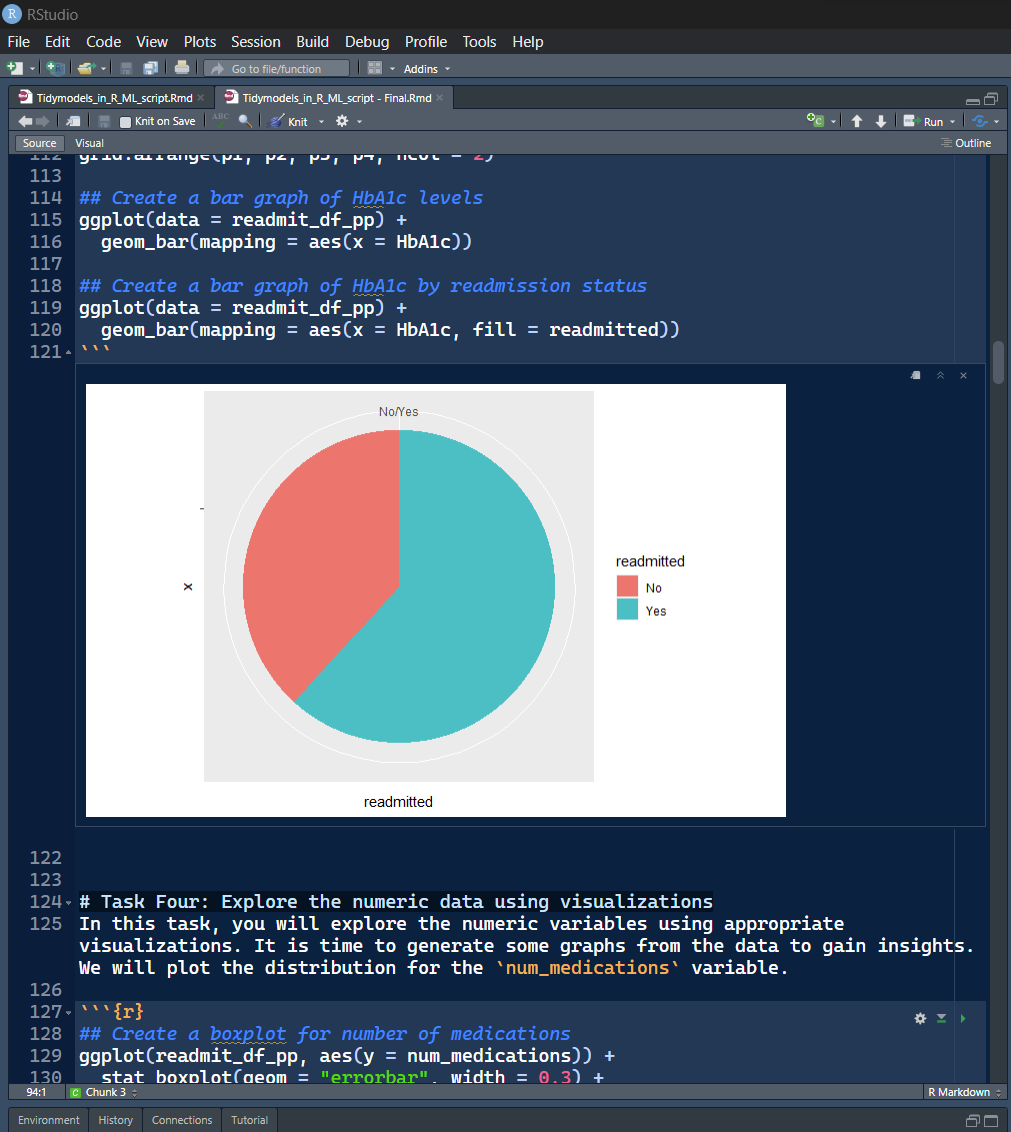Open the Tools menu
Image resolution: width=1011 pixels, height=1132 pixels.
tap(480, 42)
